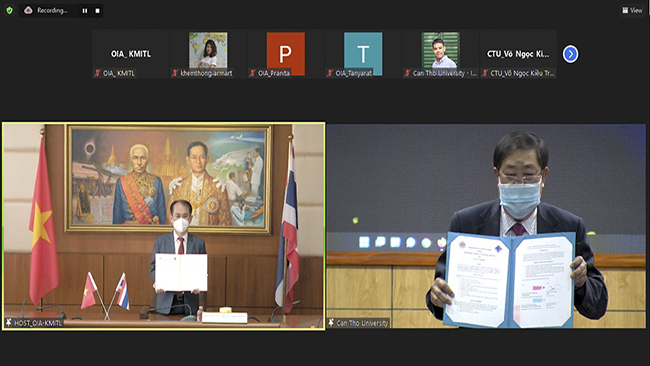
Task: Click the muted mic icon beside OIA_Tanyarat
Action: 330,73
